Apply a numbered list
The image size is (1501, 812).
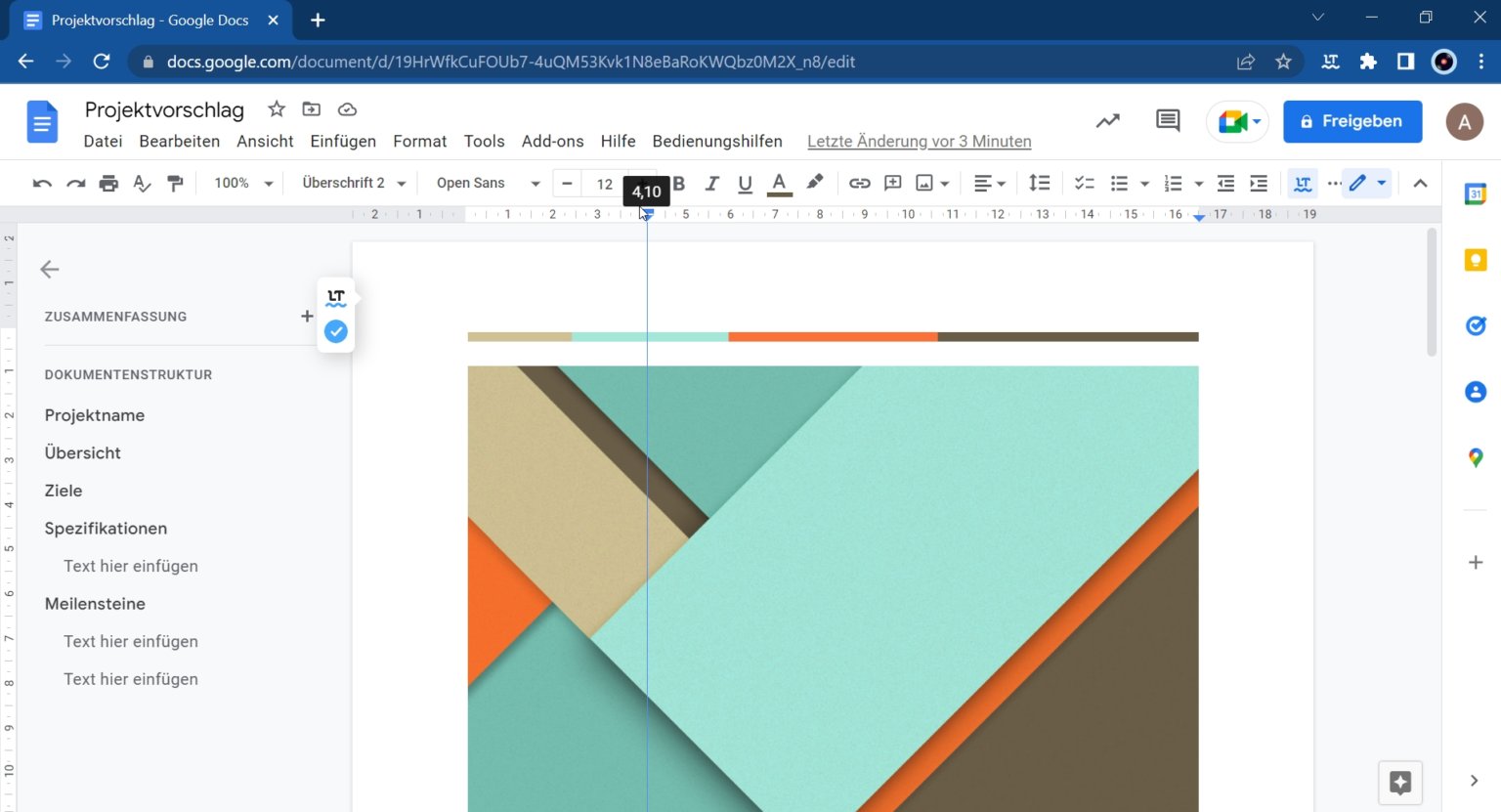tap(1172, 183)
